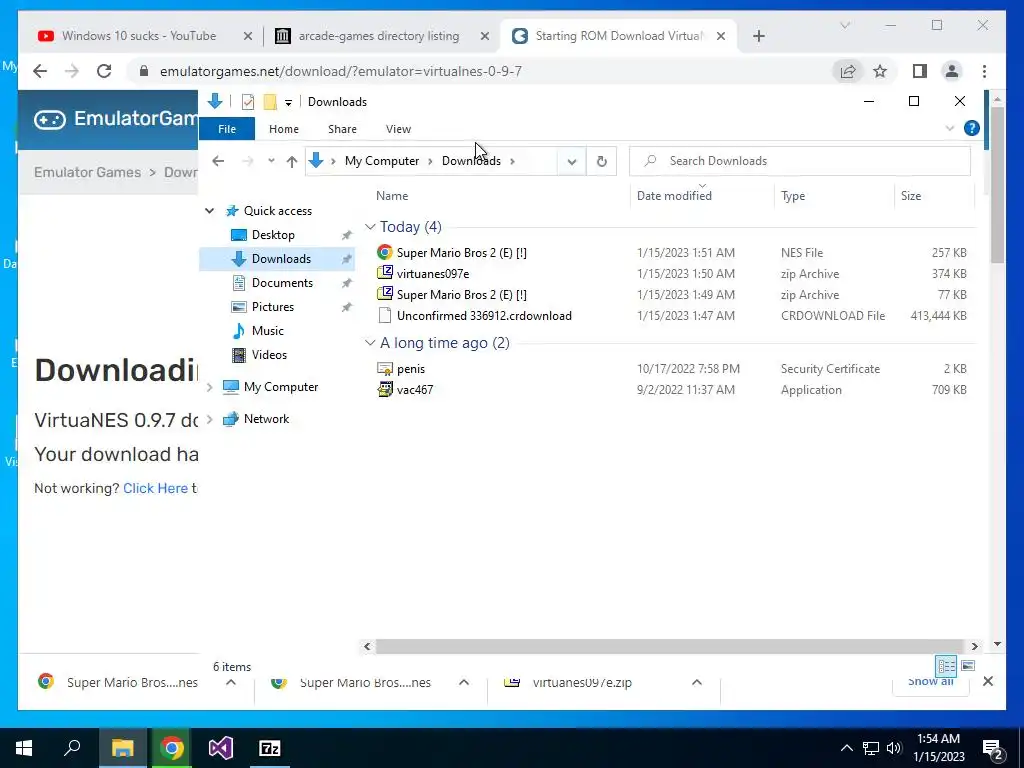Go back in File Explorer
The width and height of the screenshot is (1024, 768).
click(x=218, y=161)
